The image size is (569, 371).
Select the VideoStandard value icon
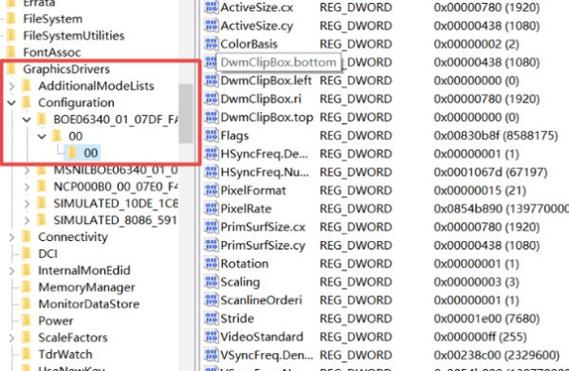click(x=211, y=337)
